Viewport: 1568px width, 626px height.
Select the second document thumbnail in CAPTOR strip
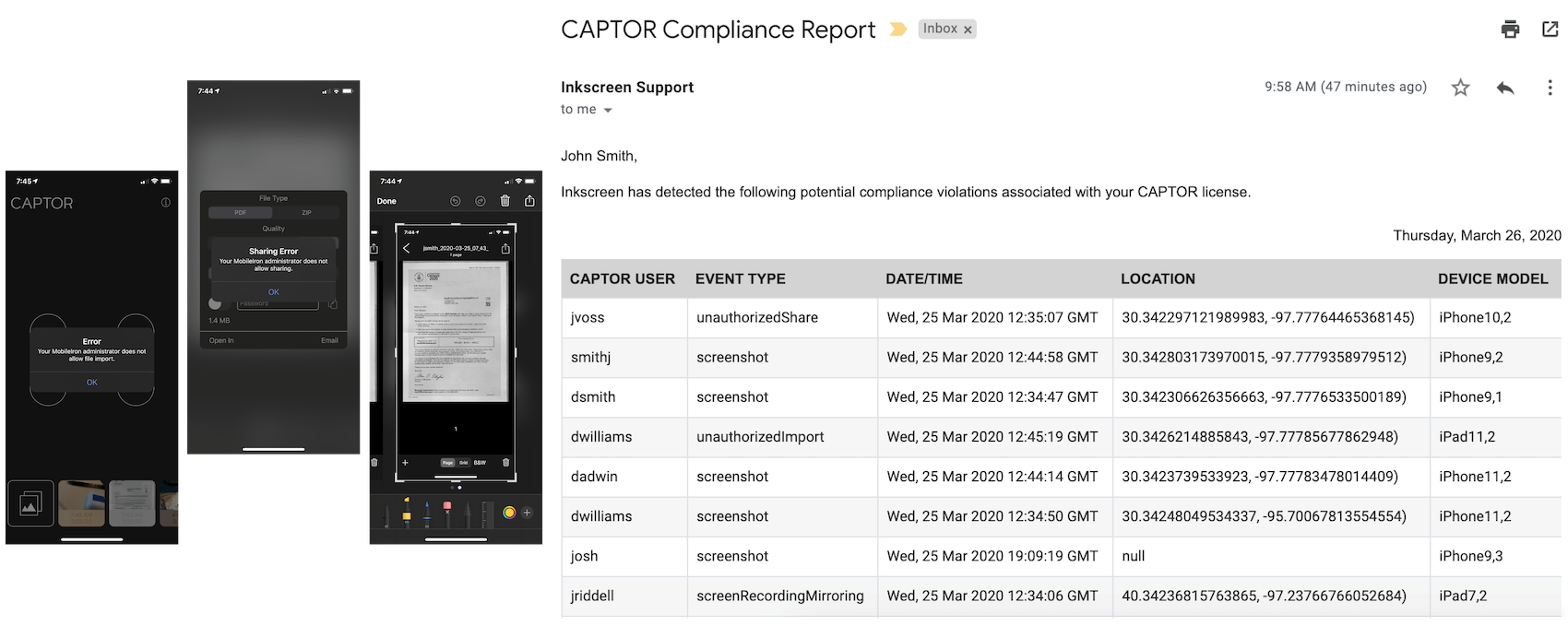click(x=132, y=503)
